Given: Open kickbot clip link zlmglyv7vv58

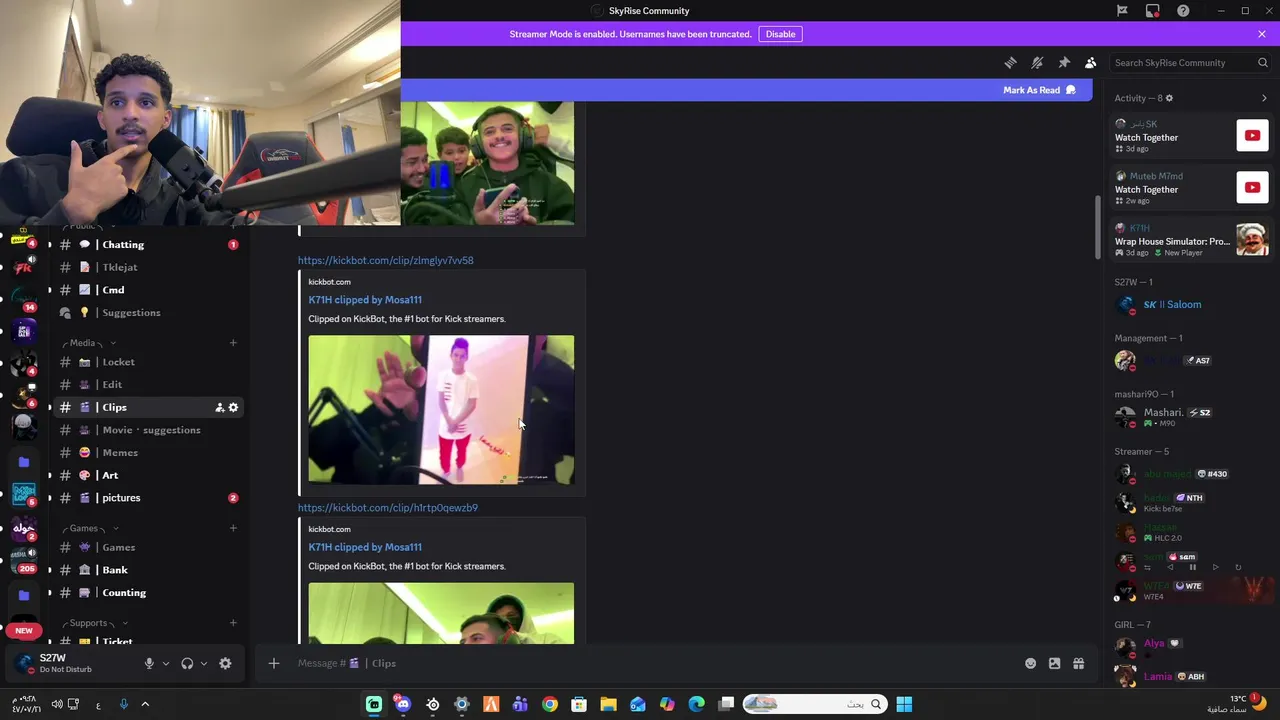Looking at the screenshot, I should (x=385, y=260).
